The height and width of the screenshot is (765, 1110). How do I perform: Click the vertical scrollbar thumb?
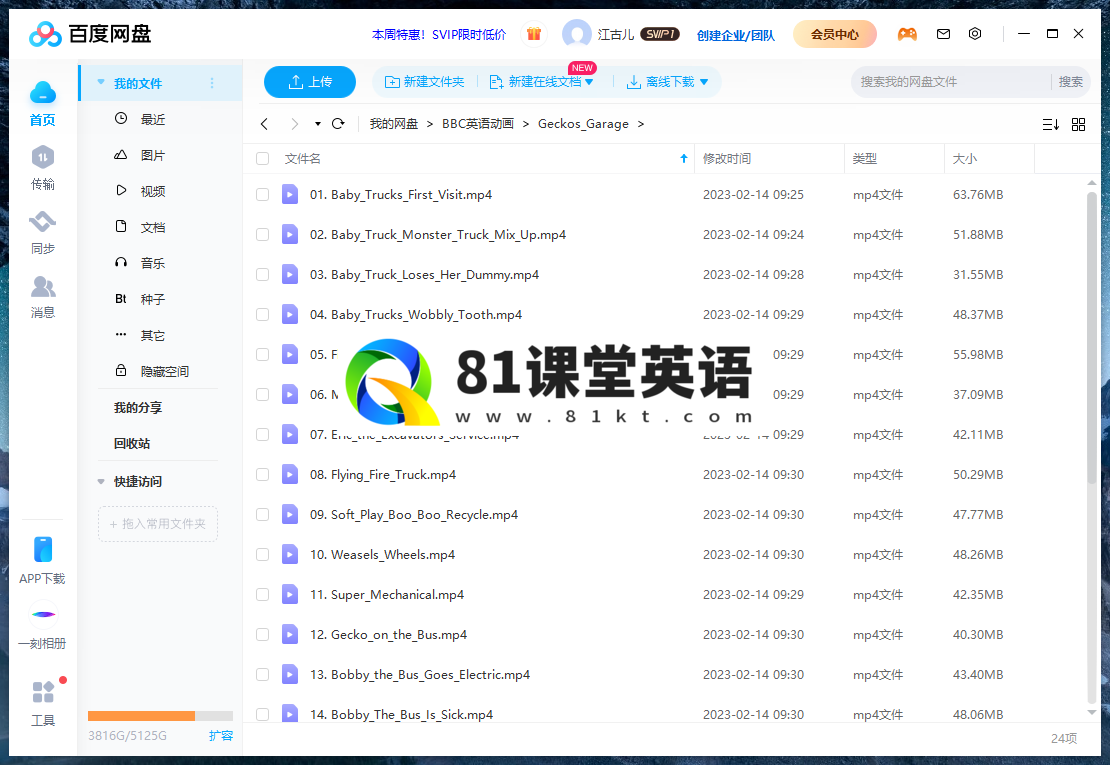pyautogui.click(x=1091, y=340)
